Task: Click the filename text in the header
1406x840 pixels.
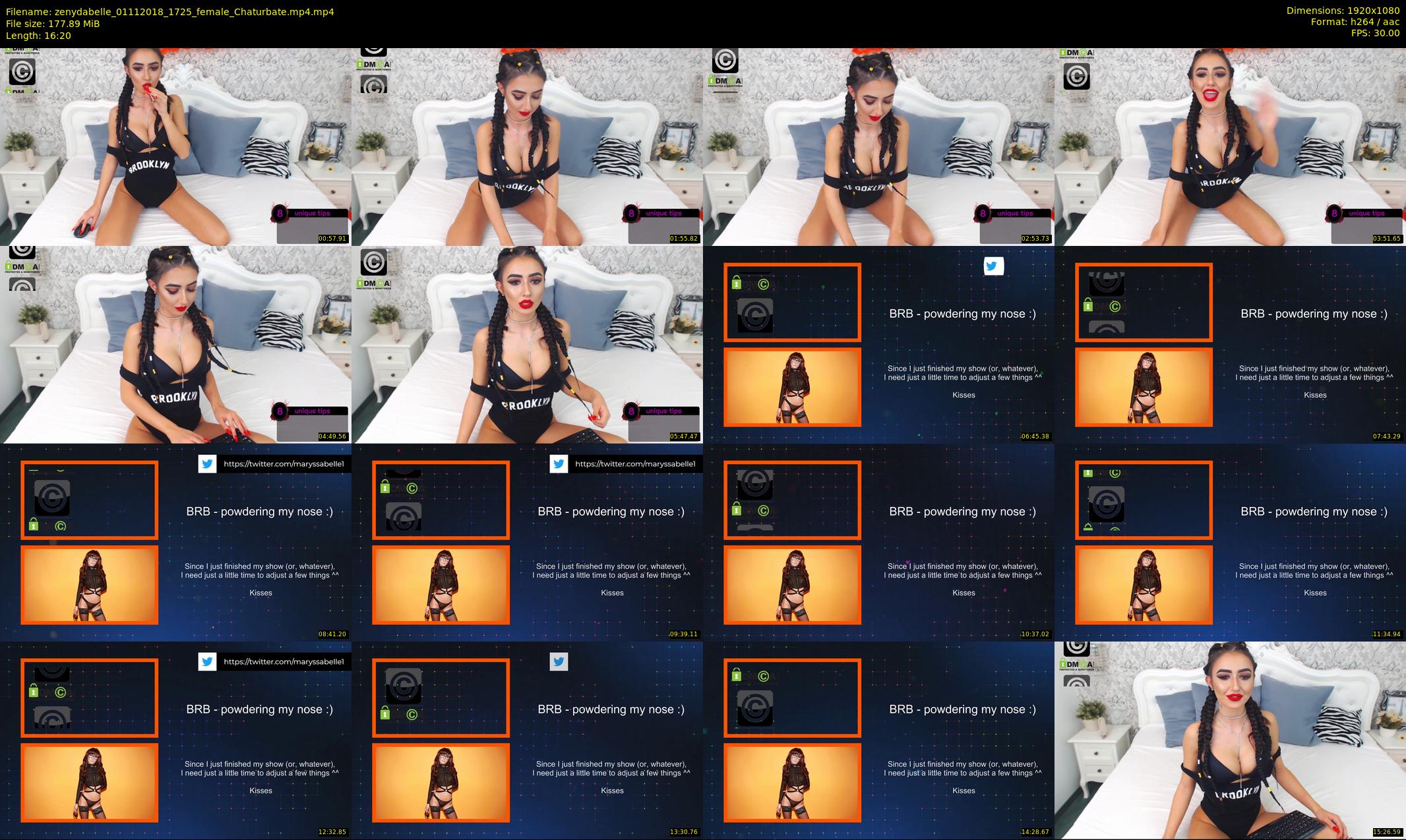Action: pyautogui.click(x=170, y=11)
